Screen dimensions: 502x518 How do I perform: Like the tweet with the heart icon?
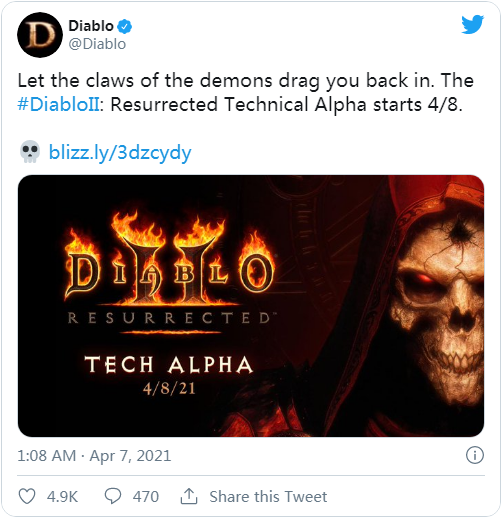click(x=27, y=496)
